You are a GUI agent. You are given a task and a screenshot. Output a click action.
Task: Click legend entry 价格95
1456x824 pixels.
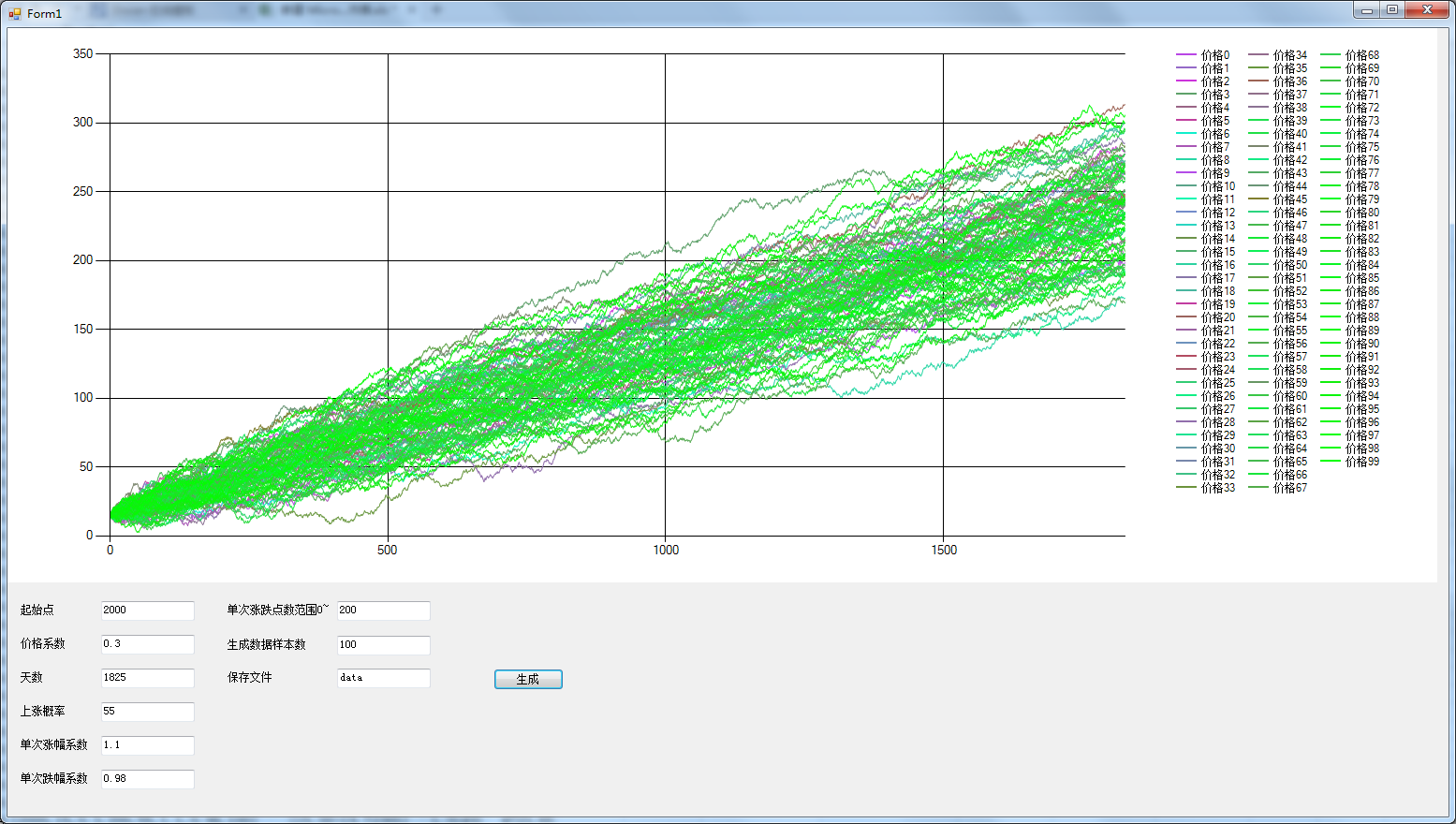1350,409
